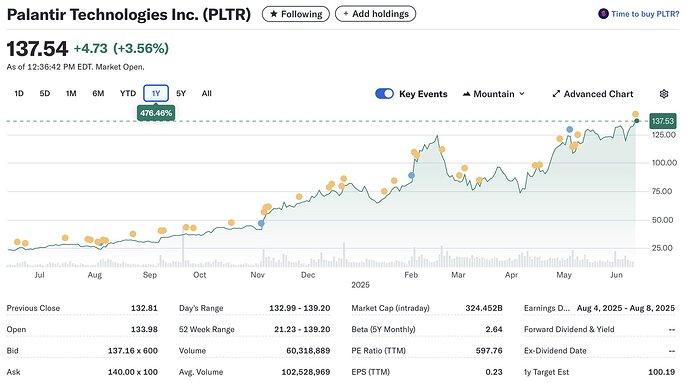This screenshot has width=690, height=383.
Task: Switch to the 5Y time range
Action: [x=181, y=93]
